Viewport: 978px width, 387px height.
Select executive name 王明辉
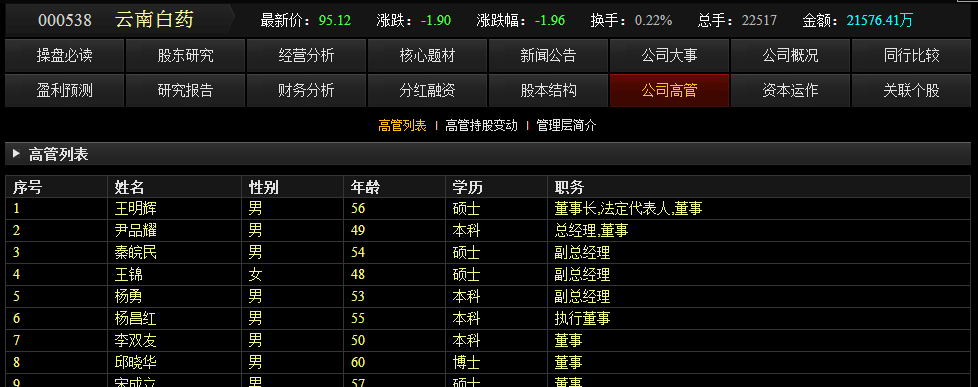[x=135, y=208]
